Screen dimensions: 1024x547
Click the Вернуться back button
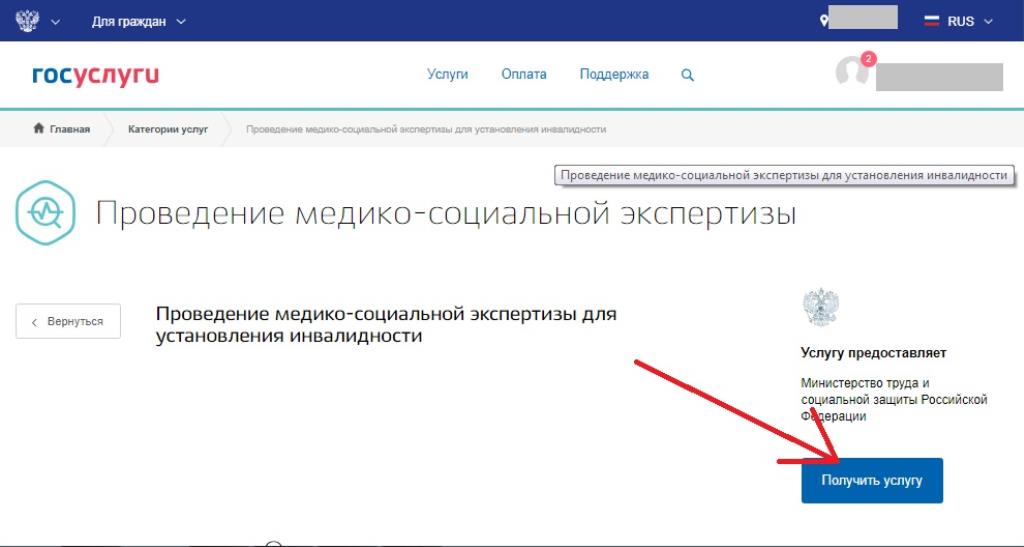click(68, 321)
